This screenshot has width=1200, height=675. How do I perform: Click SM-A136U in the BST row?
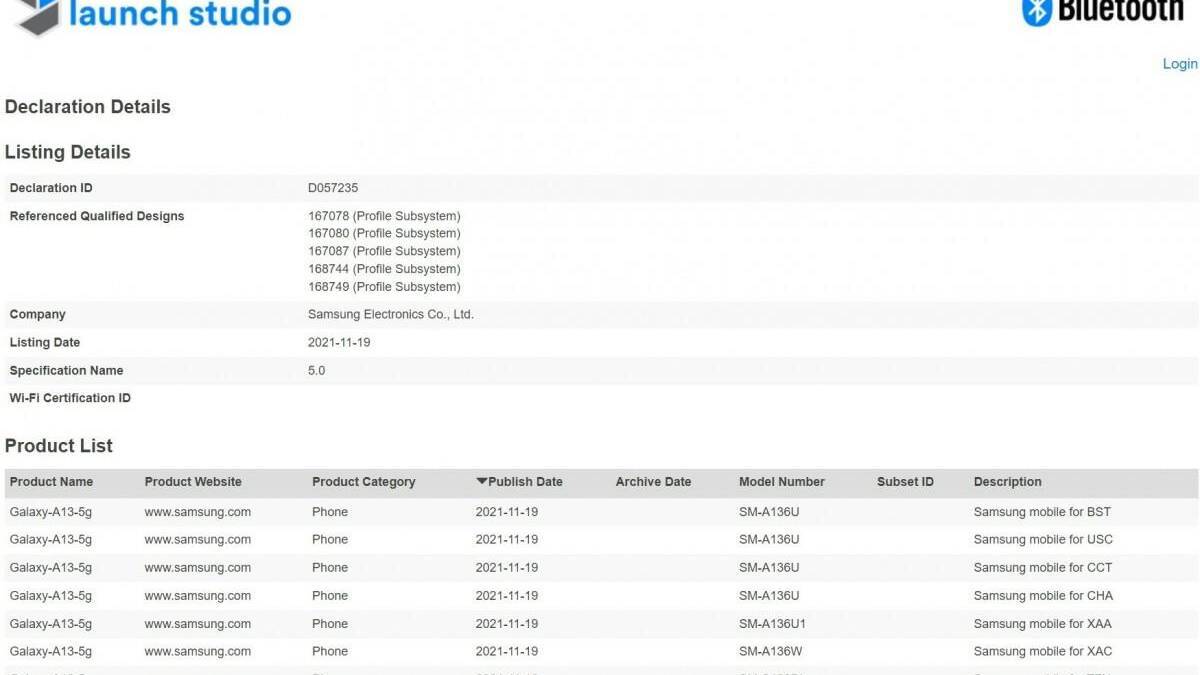click(x=769, y=512)
